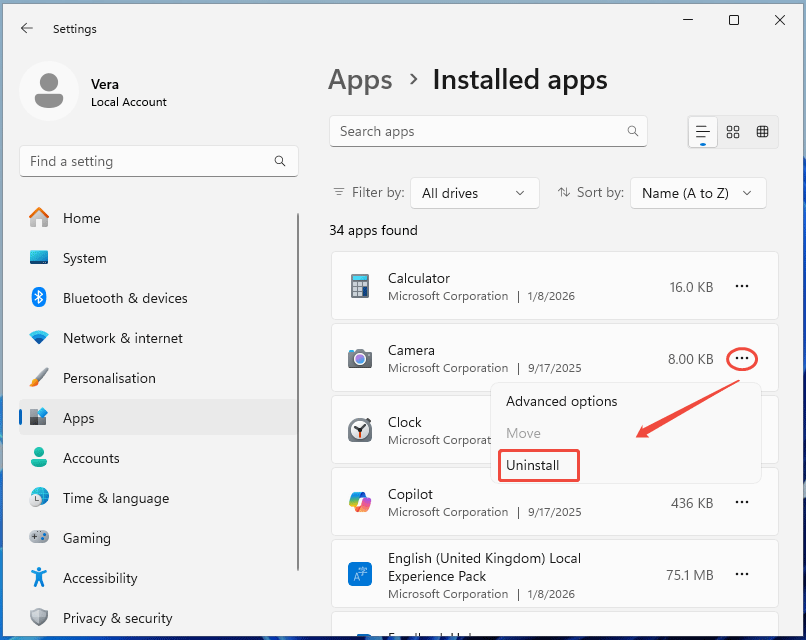The image size is (806, 640).
Task: Choose Advanced options from the menu
Action: tap(560, 401)
